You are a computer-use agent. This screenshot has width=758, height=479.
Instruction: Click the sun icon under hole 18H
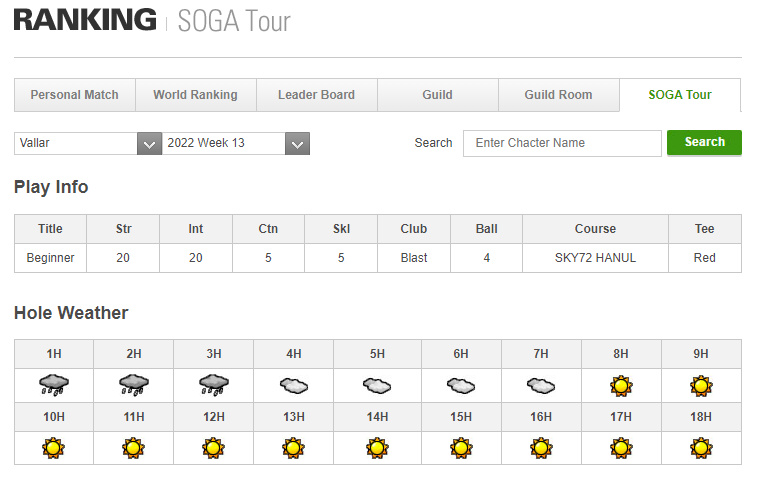(x=701, y=447)
